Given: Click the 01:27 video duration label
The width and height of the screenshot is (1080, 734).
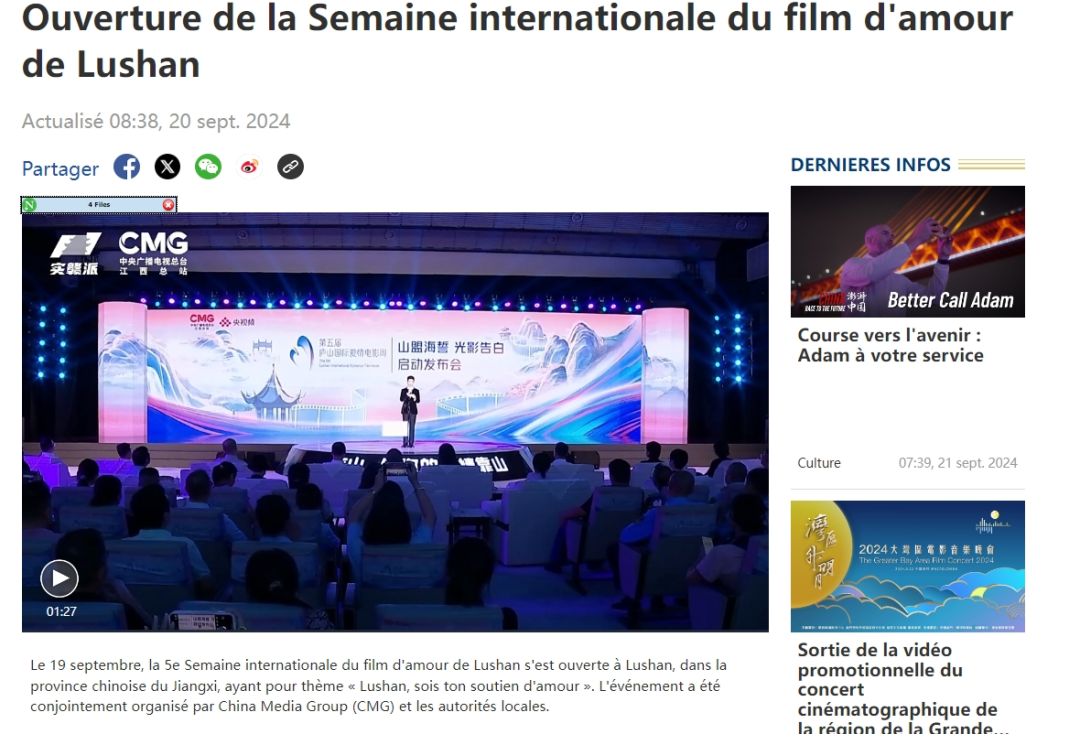Looking at the screenshot, I should [61, 611].
